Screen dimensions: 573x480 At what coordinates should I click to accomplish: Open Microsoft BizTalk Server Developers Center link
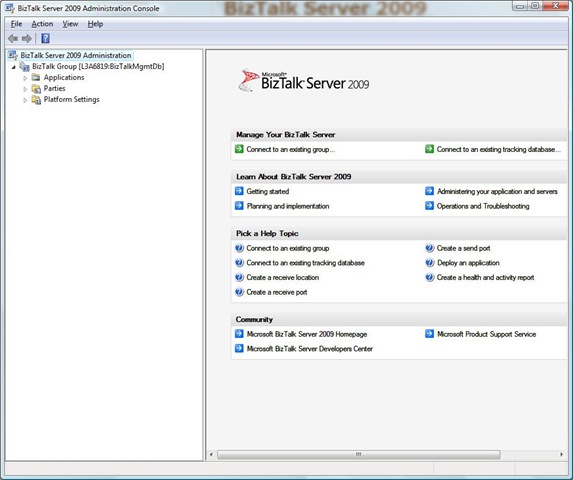[x=310, y=348]
